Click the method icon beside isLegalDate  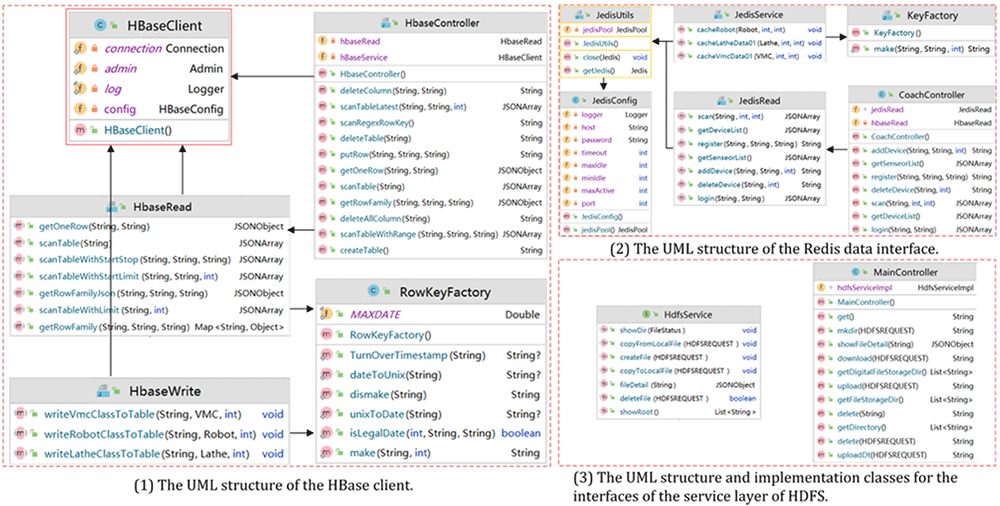point(327,433)
